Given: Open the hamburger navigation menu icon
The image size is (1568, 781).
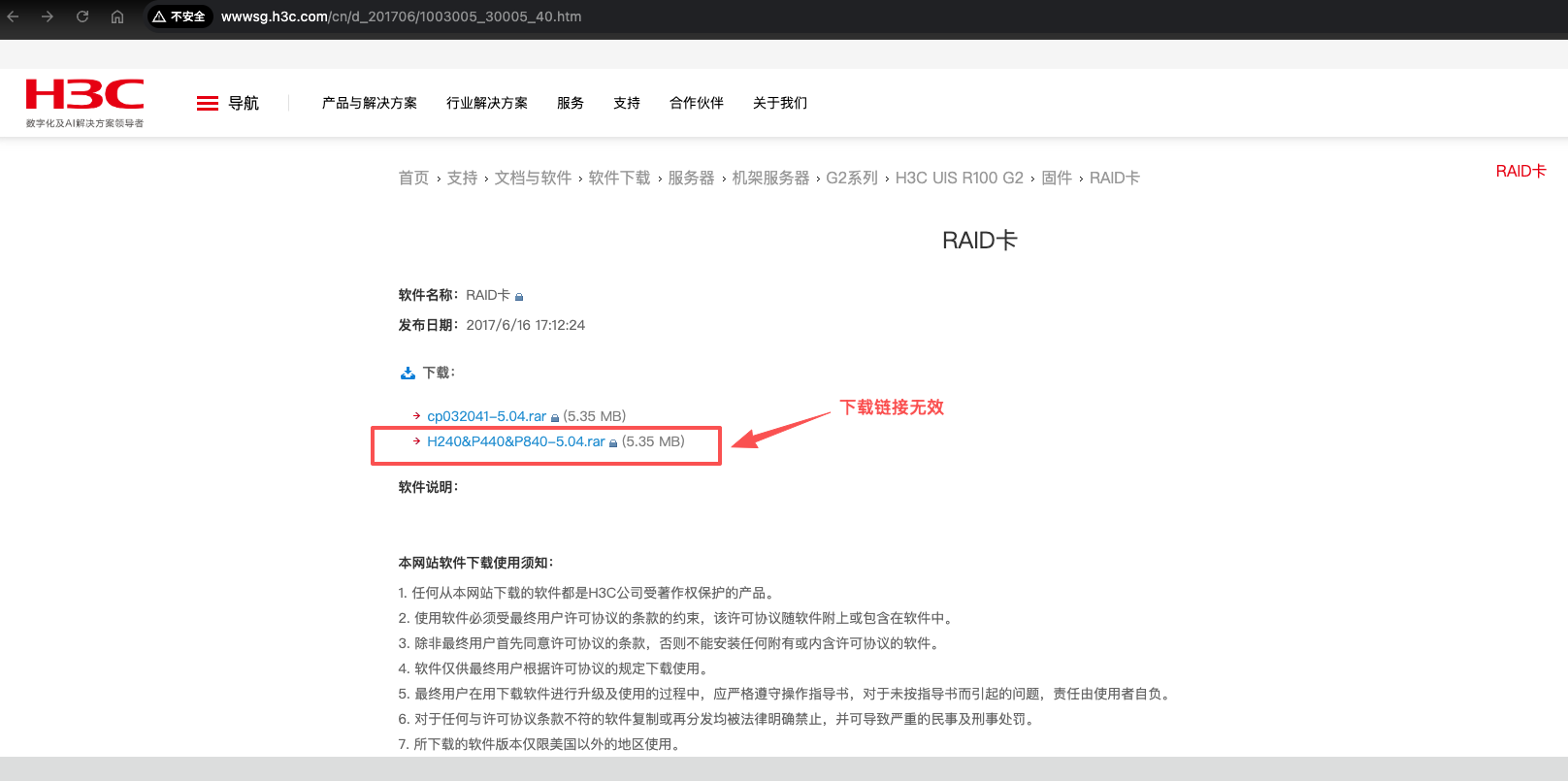Looking at the screenshot, I should click(x=208, y=103).
